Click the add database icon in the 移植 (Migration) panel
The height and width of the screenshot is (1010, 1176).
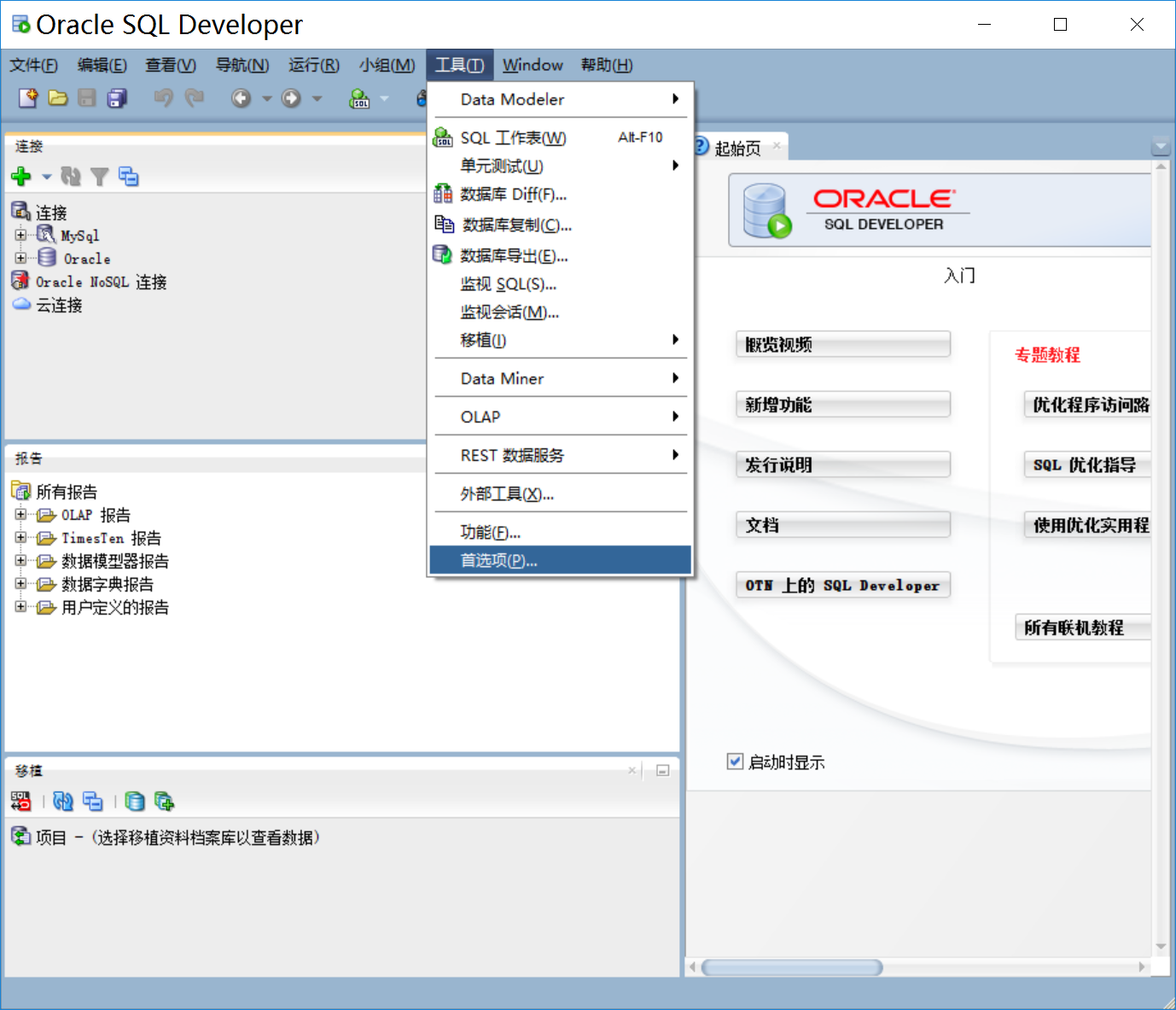(165, 801)
